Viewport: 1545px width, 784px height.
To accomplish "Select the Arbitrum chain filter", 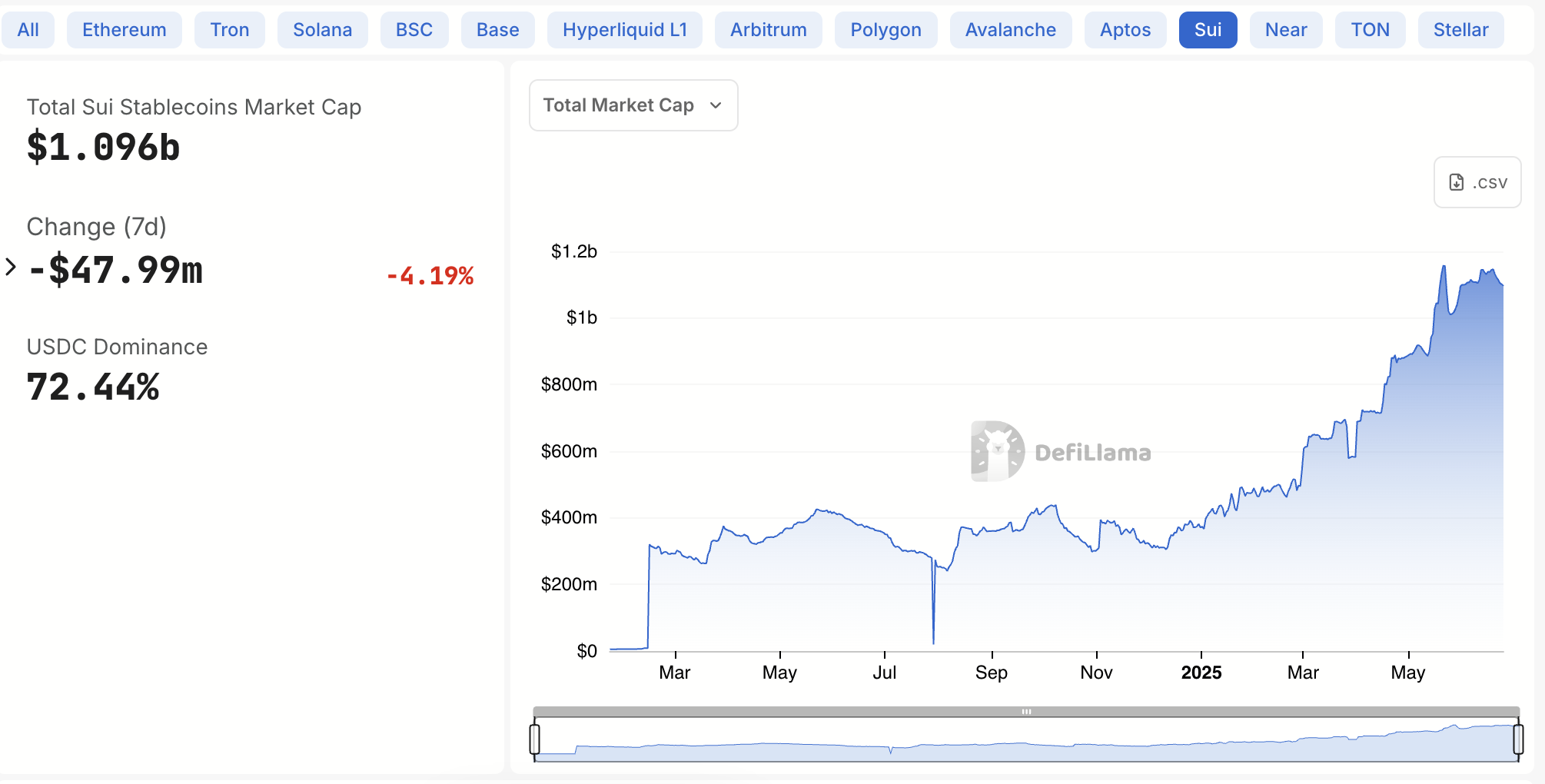I will [x=768, y=29].
